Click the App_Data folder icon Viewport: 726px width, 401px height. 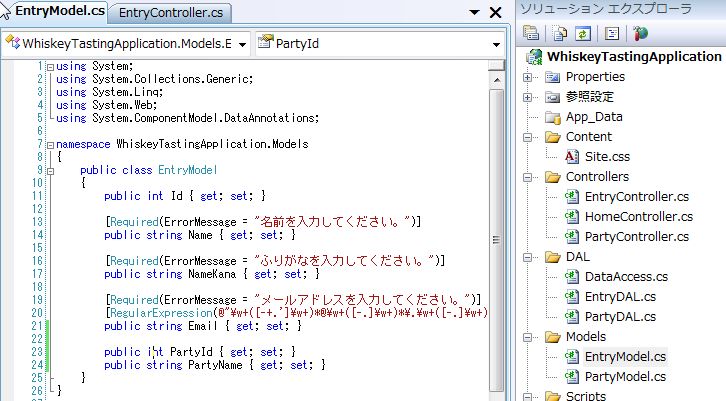(x=553, y=117)
